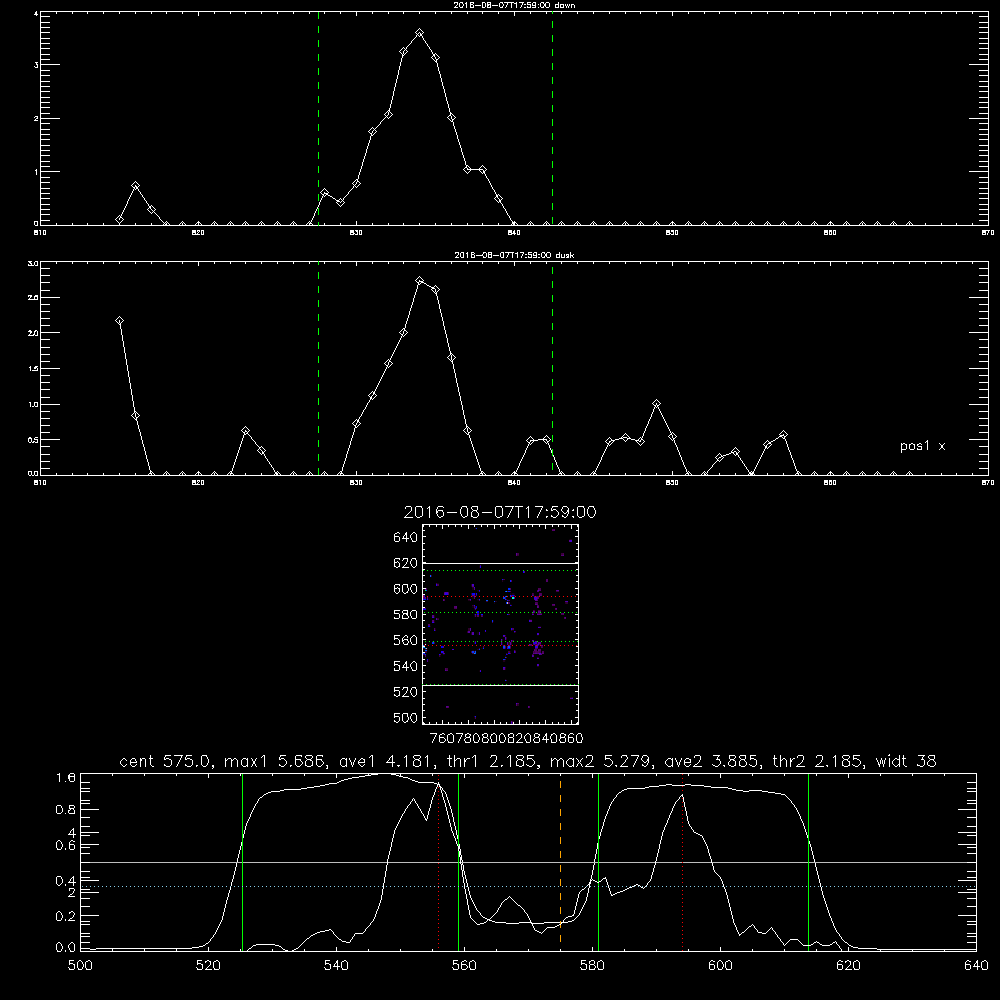This screenshot has height=1000, width=1000.
Task: Click the '500' x-axis label of bottom plot
Action: click(80, 966)
